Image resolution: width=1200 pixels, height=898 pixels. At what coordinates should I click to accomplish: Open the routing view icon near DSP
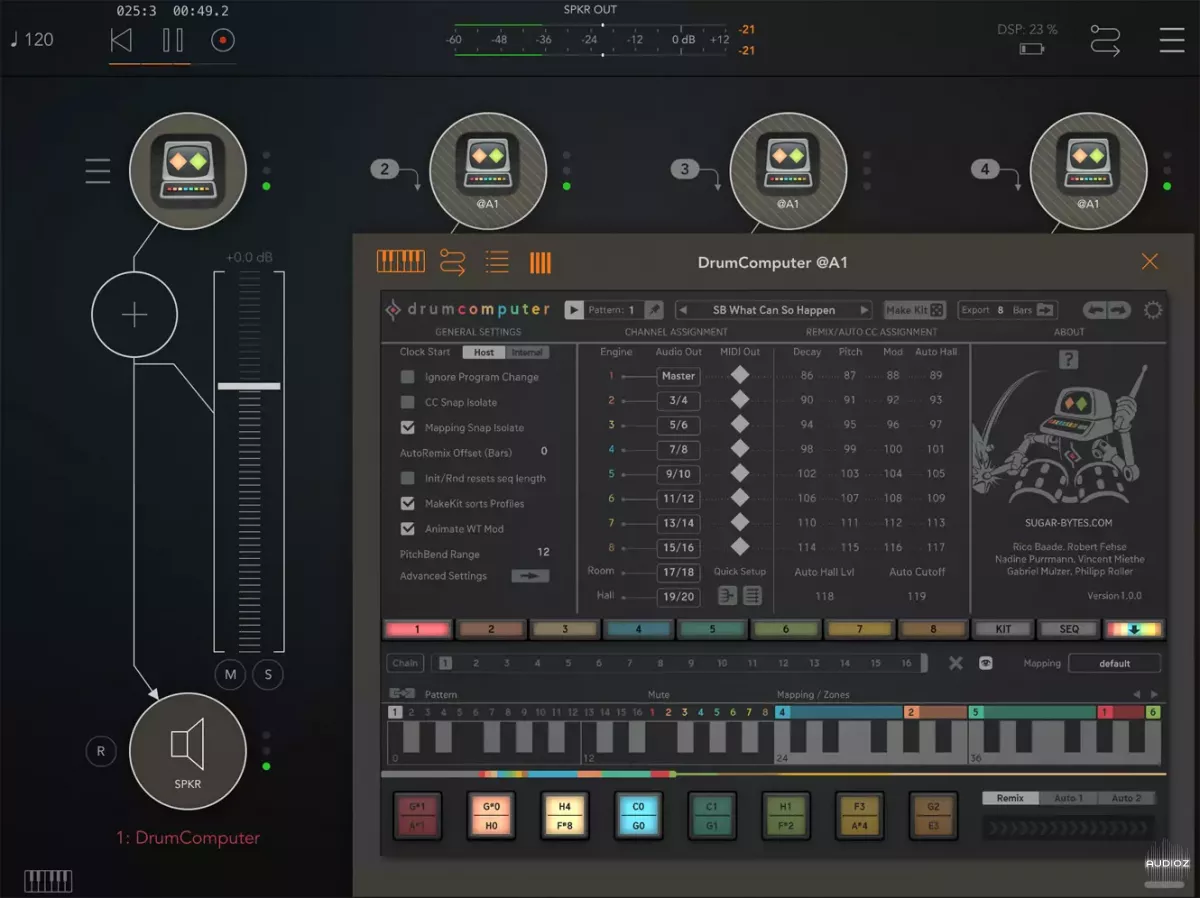point(1105,40)
